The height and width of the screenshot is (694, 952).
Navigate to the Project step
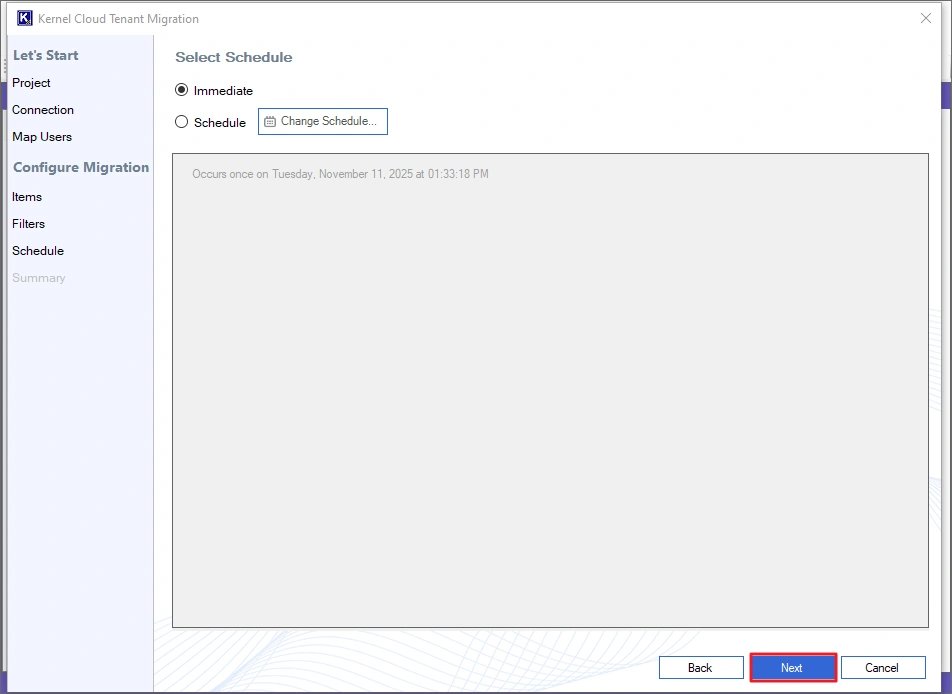click(x=31, y=83)
